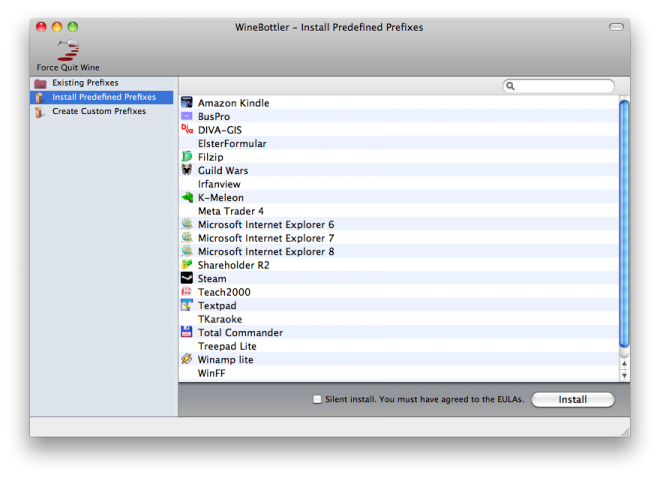This screenshot has width=660, height=478.
Task: Select Install Predefined Prefixes in sidebar
Action: point(104,97)
